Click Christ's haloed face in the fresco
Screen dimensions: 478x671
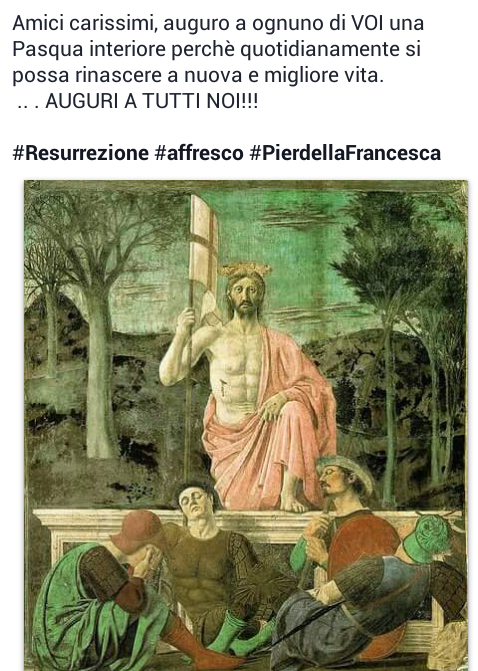pos(244,295)
